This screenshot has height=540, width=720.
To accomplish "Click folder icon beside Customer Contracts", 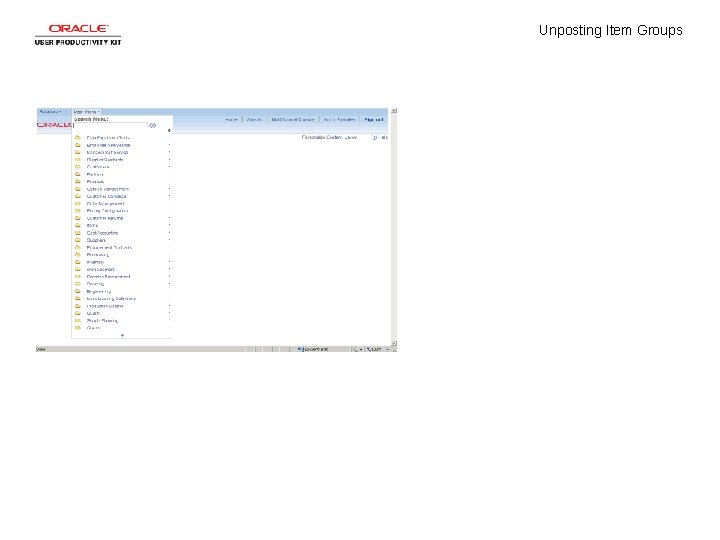I will point(78,196).
